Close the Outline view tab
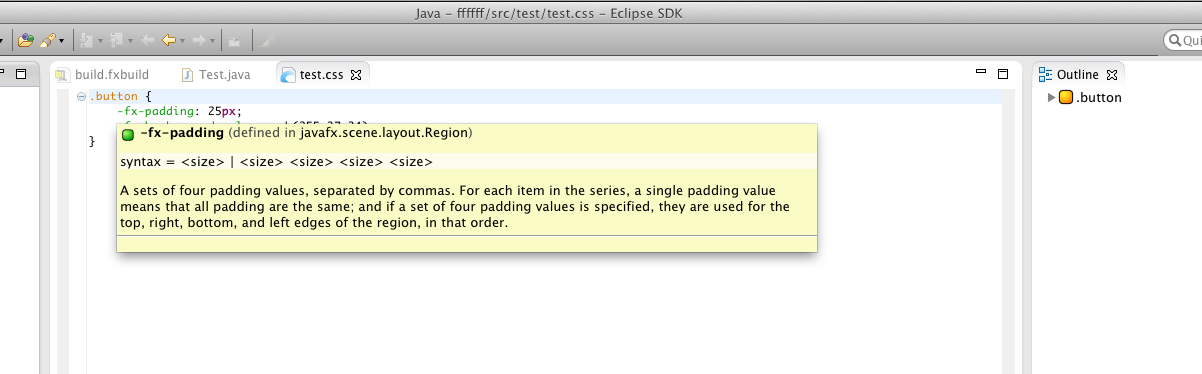 (x=1112, y=75)
